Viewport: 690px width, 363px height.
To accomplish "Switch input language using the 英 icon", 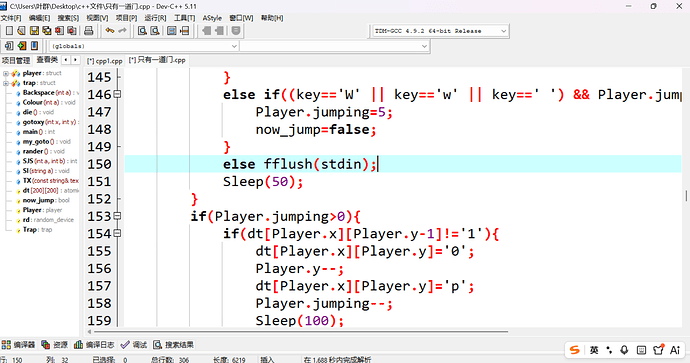I will [x=594, y=350].
